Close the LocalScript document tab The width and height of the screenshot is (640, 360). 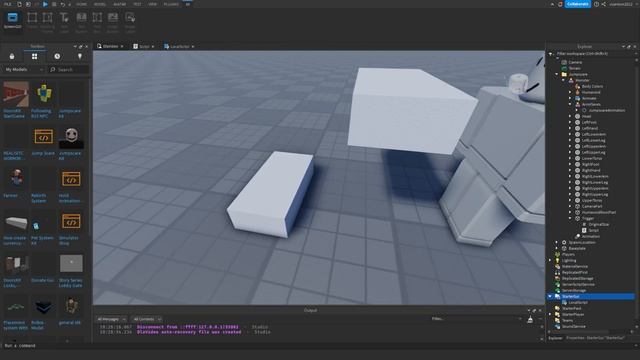193,47
